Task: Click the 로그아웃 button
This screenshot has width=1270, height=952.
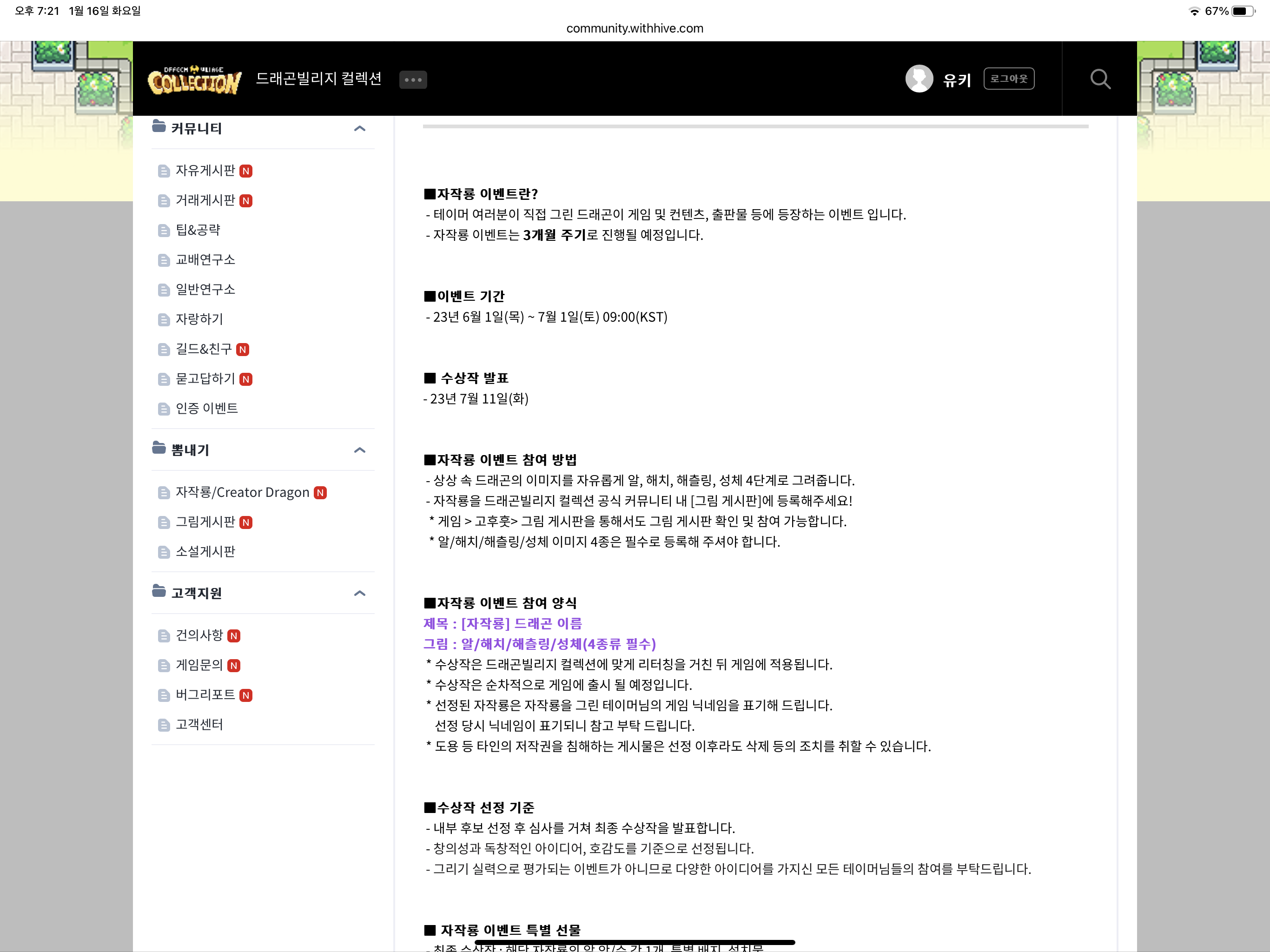Action: tap(1008, 79)
